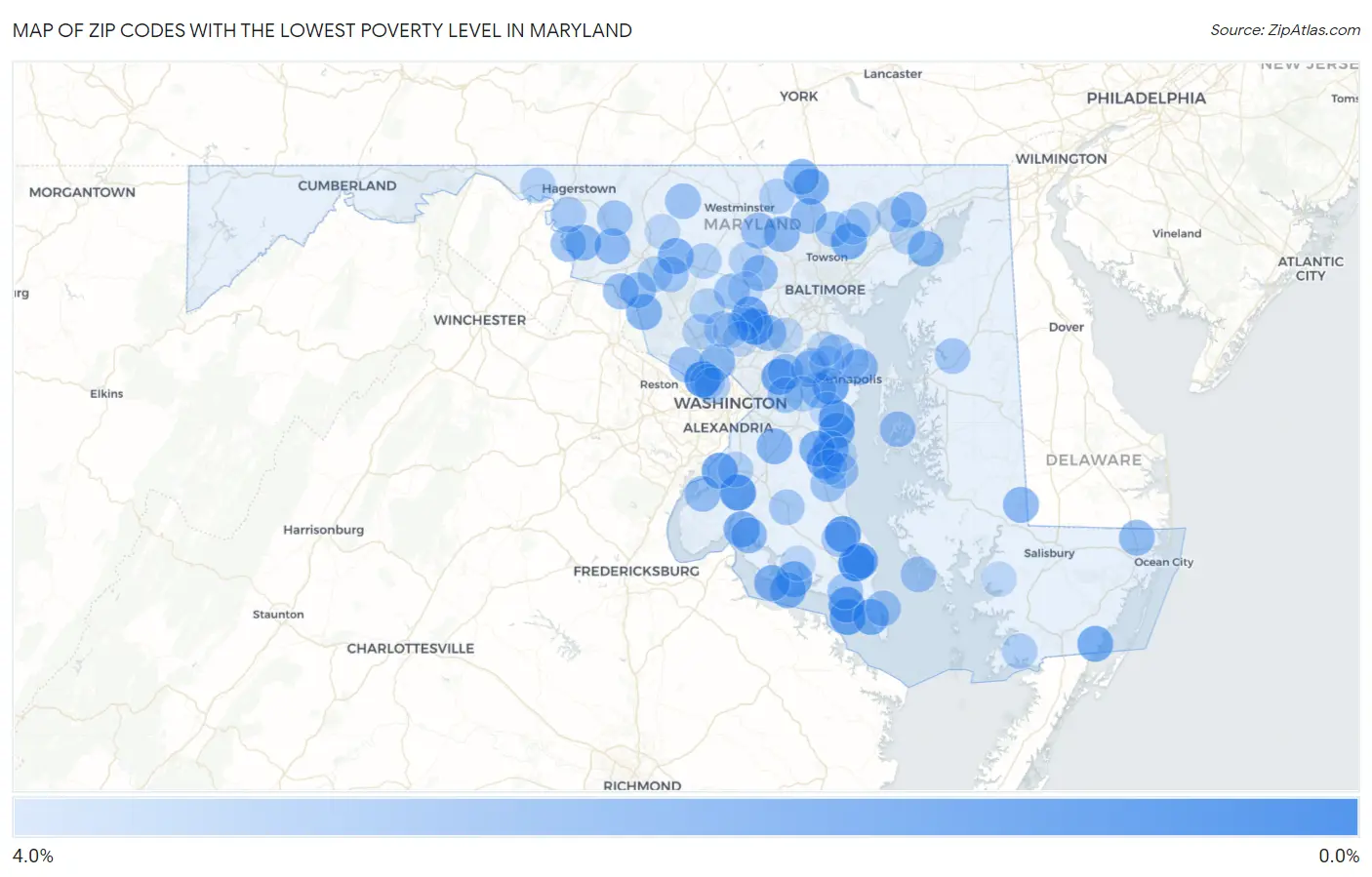Click the poverty level color gradient bar
This screenshot has height=877, width=1372.
click(x=685, y=817)
